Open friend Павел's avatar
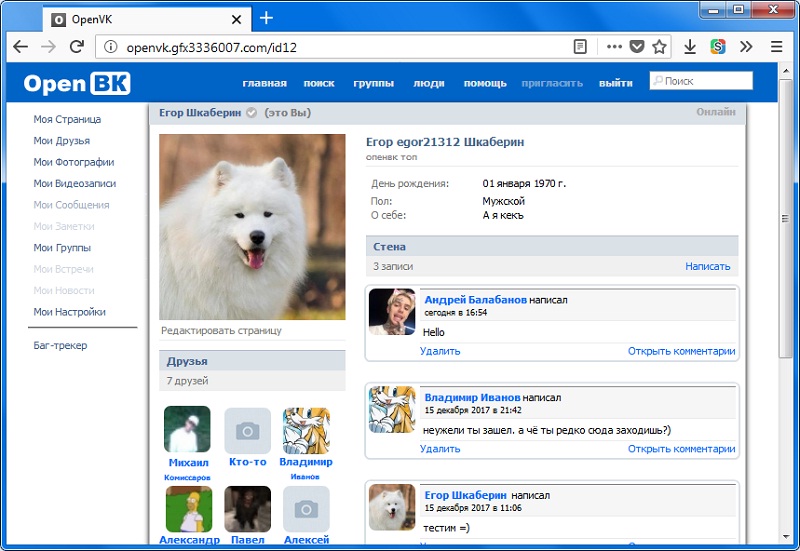 point(247,509)
